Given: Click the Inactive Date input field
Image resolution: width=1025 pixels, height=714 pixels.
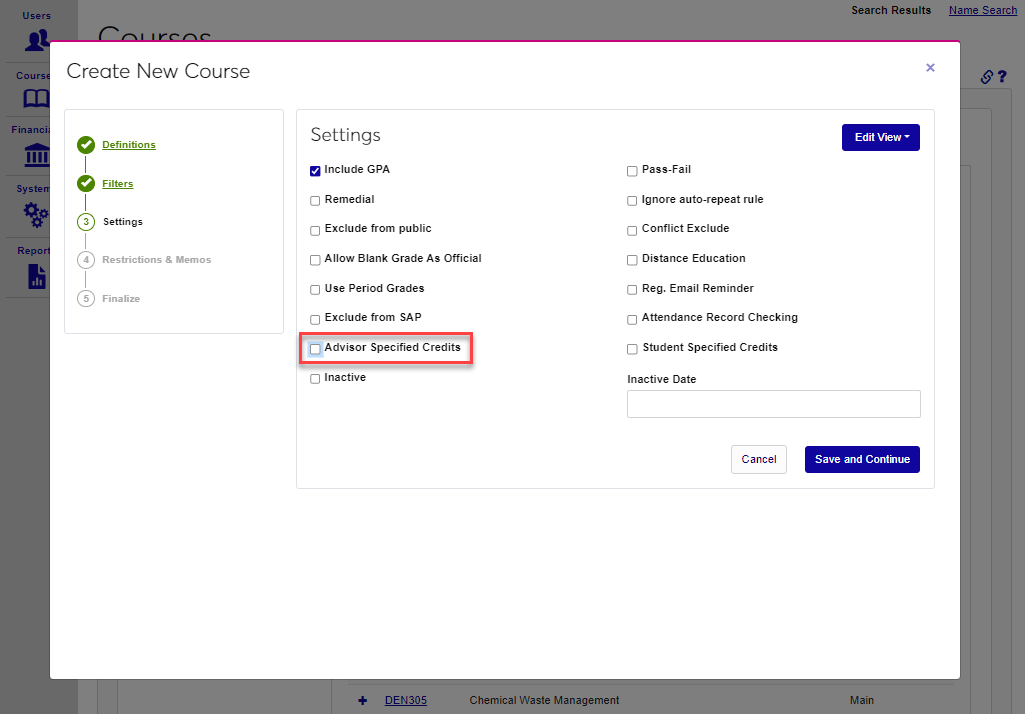Looking at the screenshot, I should pos(773,404).
